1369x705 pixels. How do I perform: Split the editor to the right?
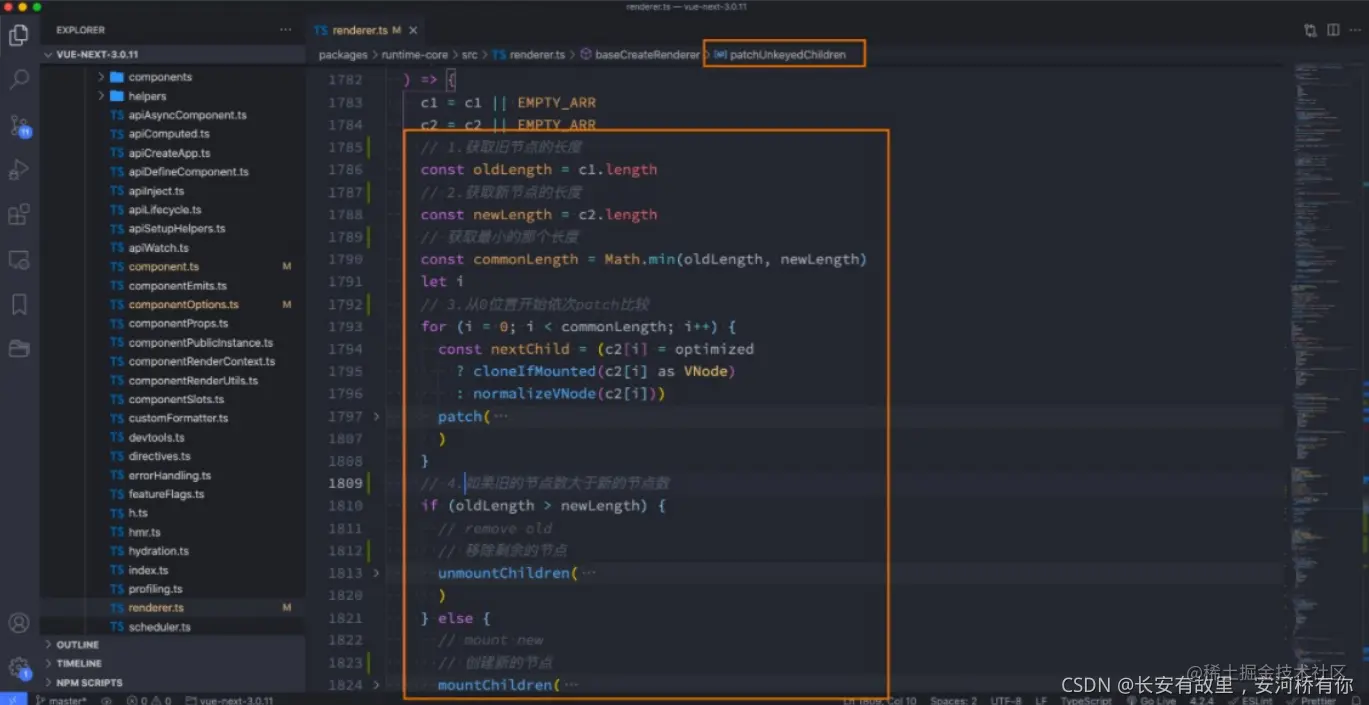1333,31
